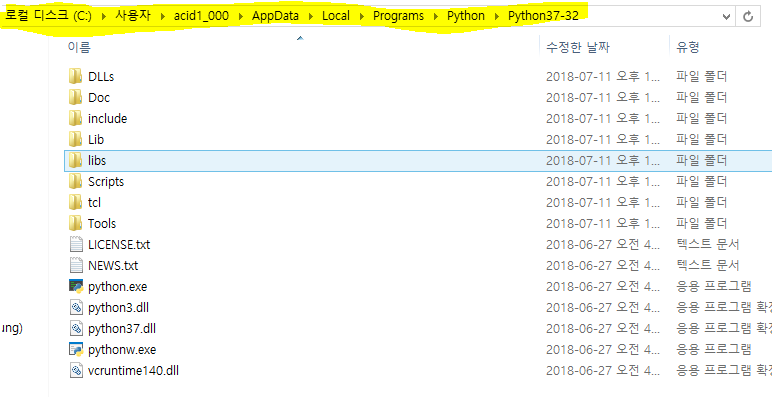Select the Tools folder name
This screenshot has height=397, width=772.
point(102,224)
